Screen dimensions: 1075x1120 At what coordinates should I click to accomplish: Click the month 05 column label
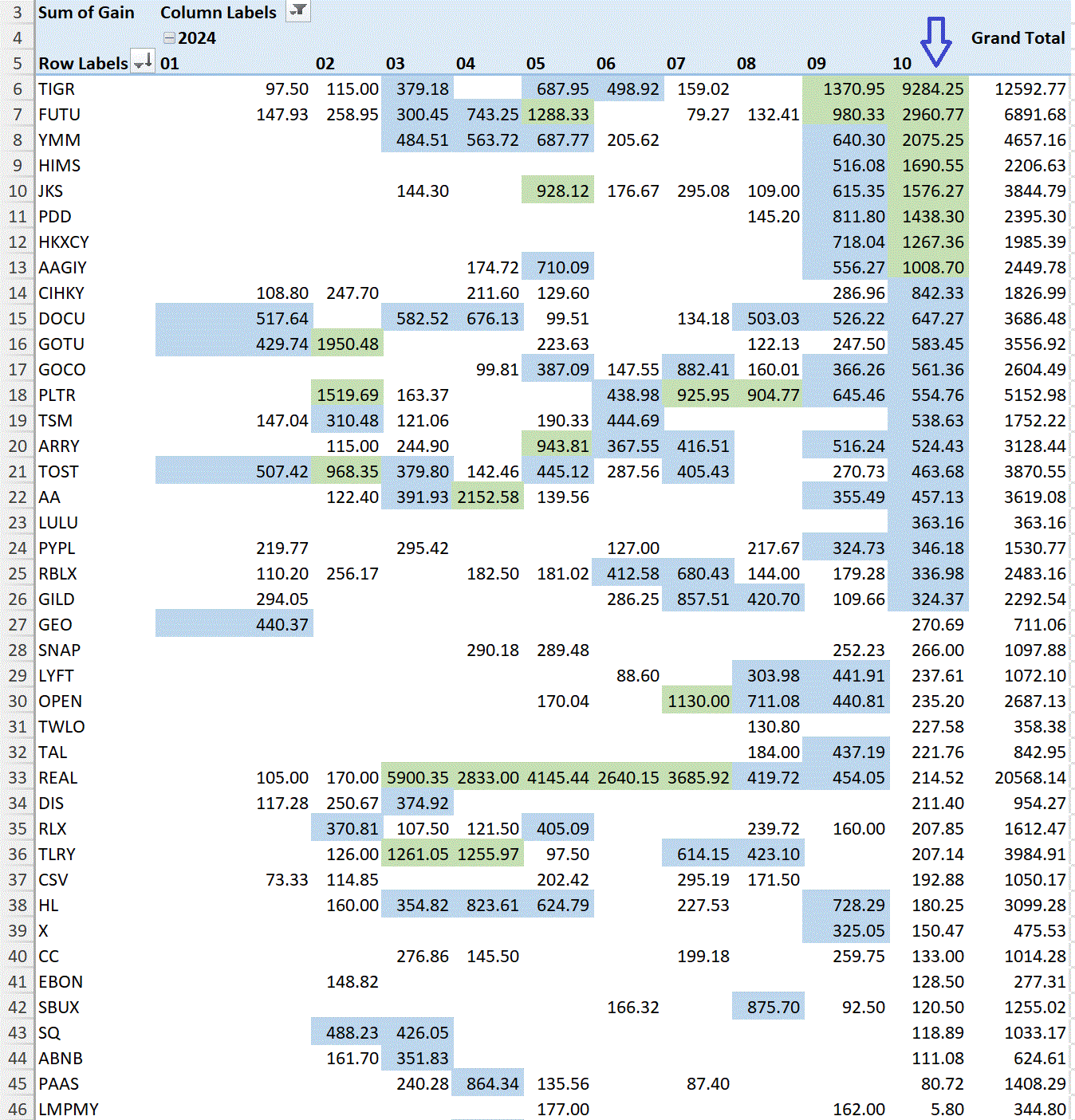pos(536,64)
